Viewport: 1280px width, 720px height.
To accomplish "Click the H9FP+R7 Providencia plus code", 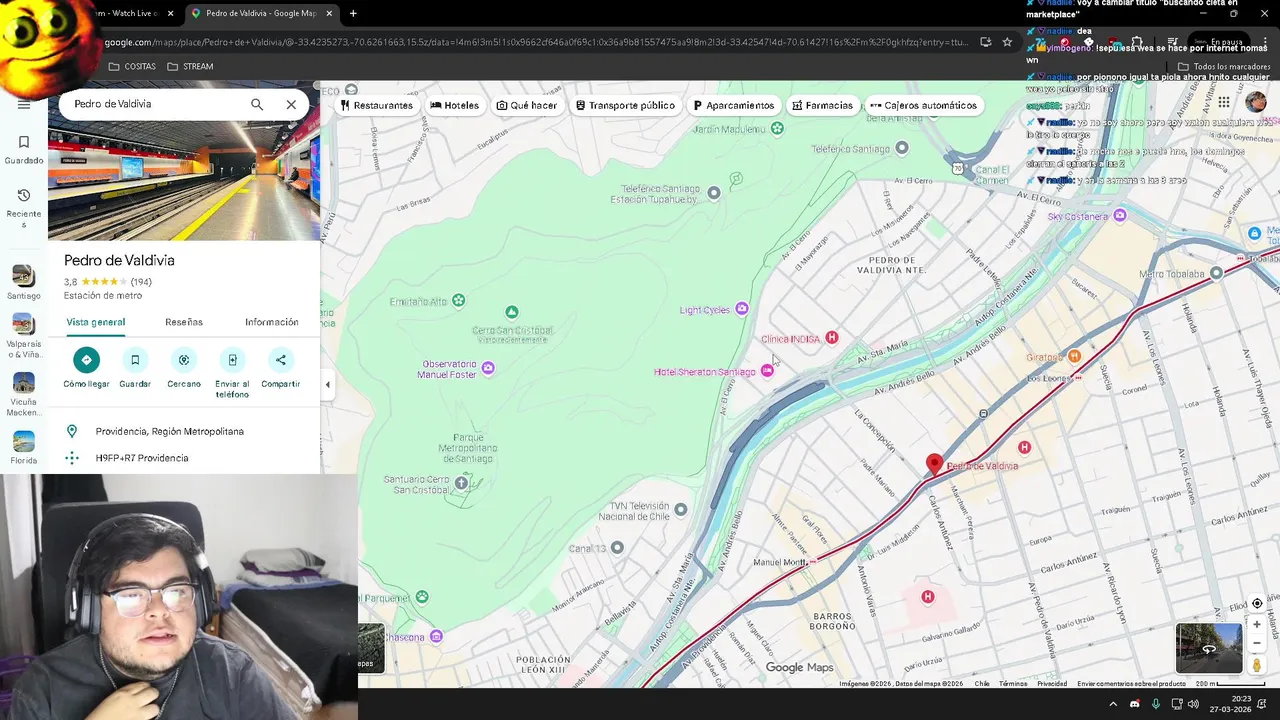I will [142, 458].
